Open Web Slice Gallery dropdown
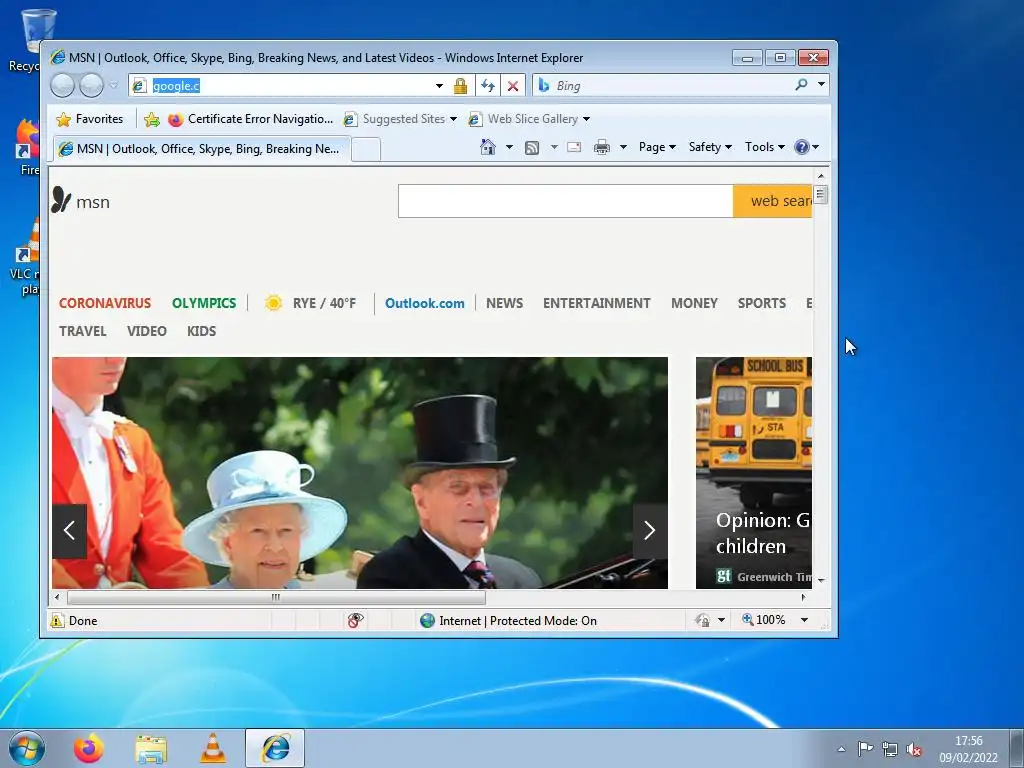Viewport: 1024px width, 768px height. [x=529, y=119]
